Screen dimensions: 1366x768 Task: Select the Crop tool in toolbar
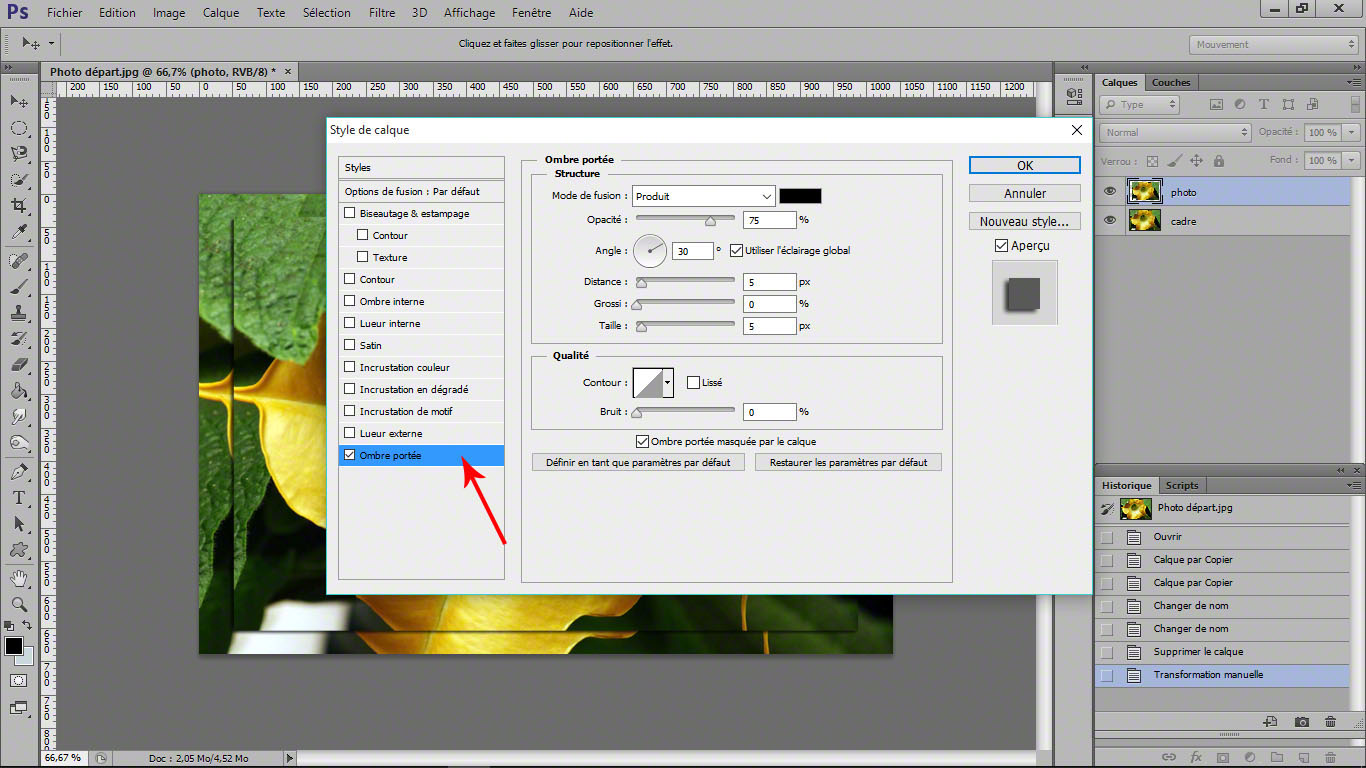tap(19, 205)
